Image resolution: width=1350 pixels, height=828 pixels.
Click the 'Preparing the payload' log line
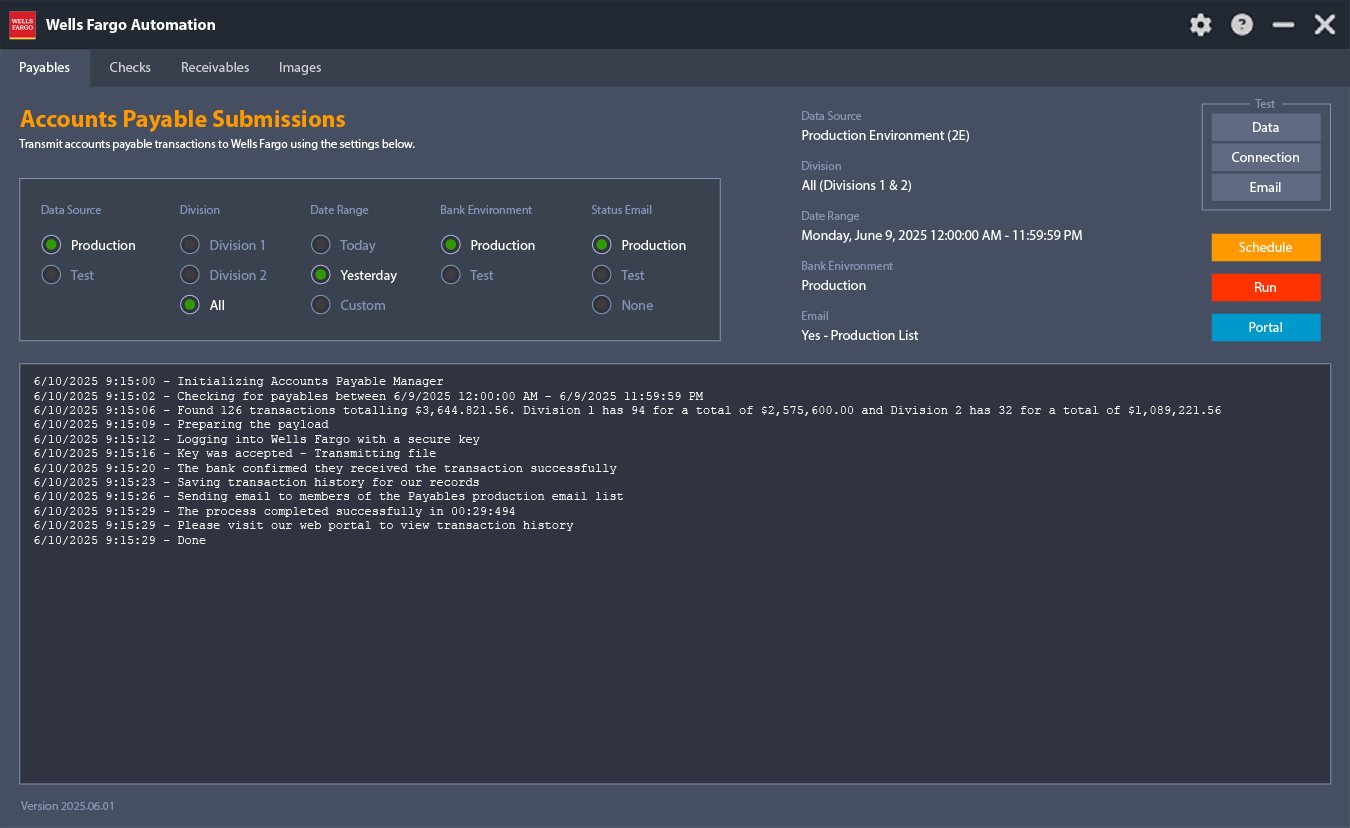point(181,425)
